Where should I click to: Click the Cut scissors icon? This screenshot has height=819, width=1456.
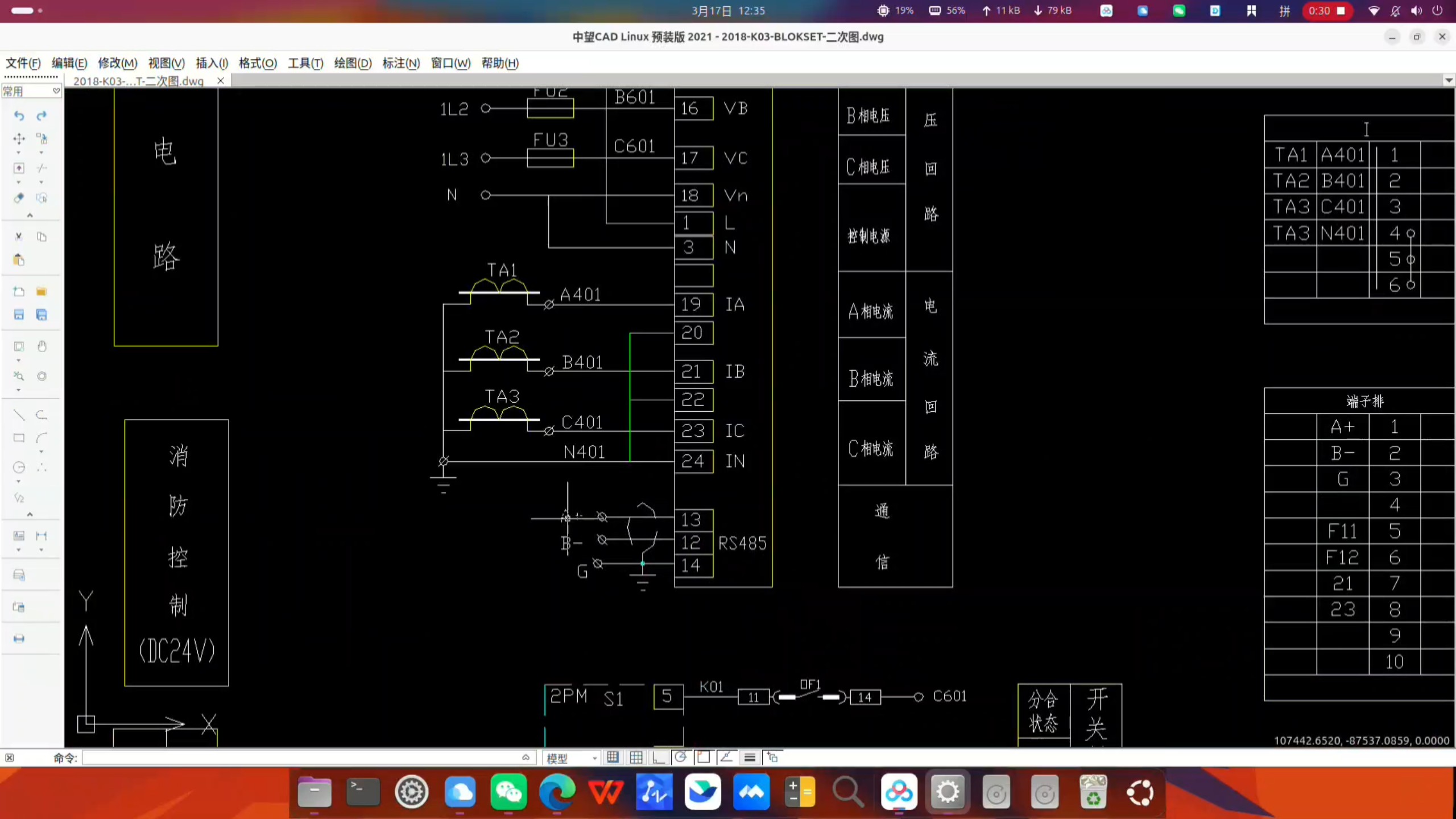[x=19, y=237]
